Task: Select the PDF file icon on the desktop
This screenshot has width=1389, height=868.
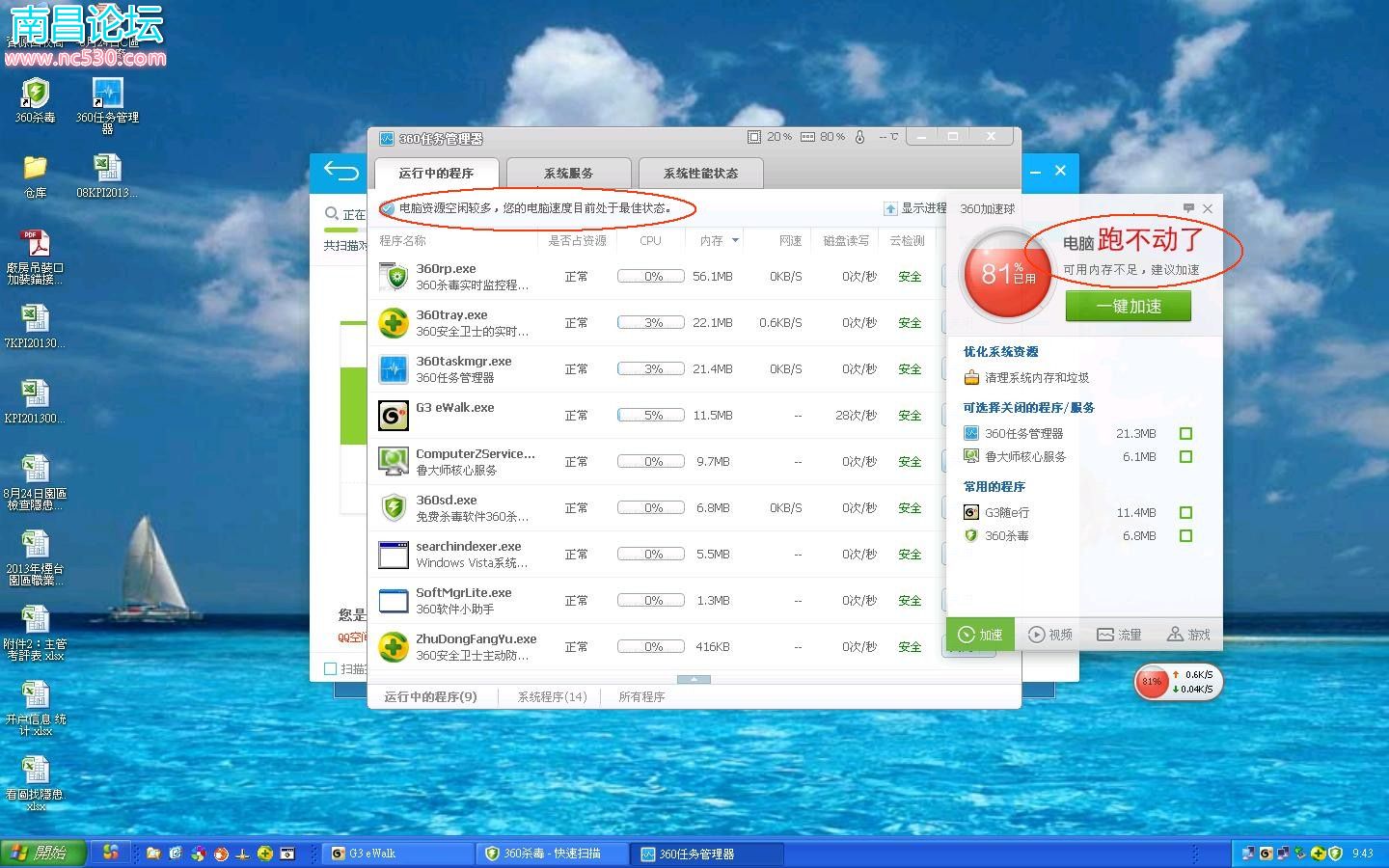Action: coord(35,243)
